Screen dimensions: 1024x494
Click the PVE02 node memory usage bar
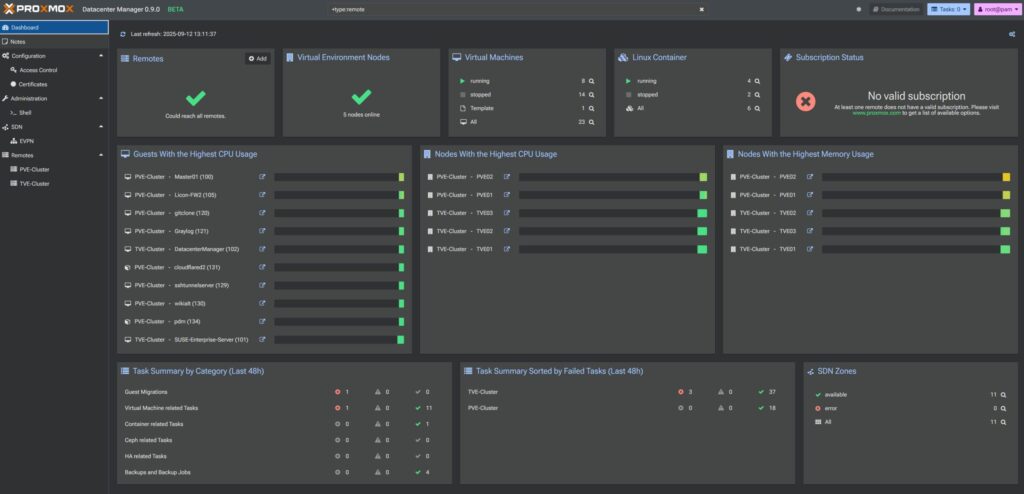click(916, 176)
